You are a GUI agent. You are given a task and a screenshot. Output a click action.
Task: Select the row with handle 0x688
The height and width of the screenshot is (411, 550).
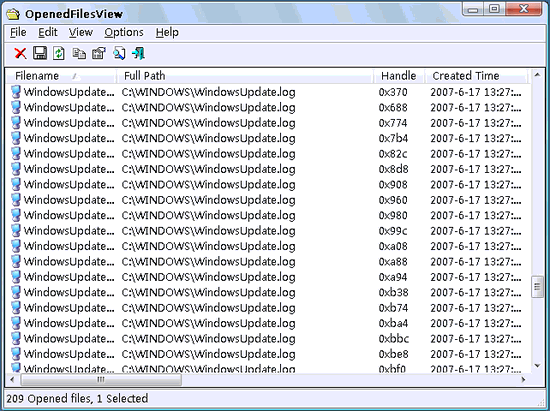point(269,107)
